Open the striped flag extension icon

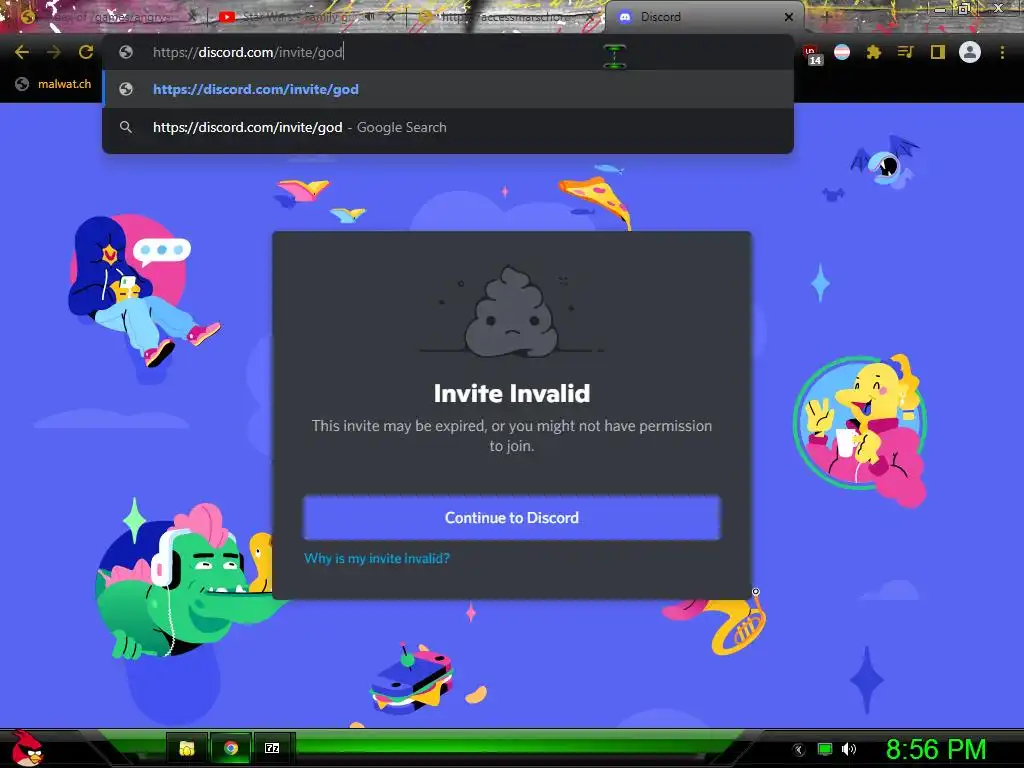(842, 52)
